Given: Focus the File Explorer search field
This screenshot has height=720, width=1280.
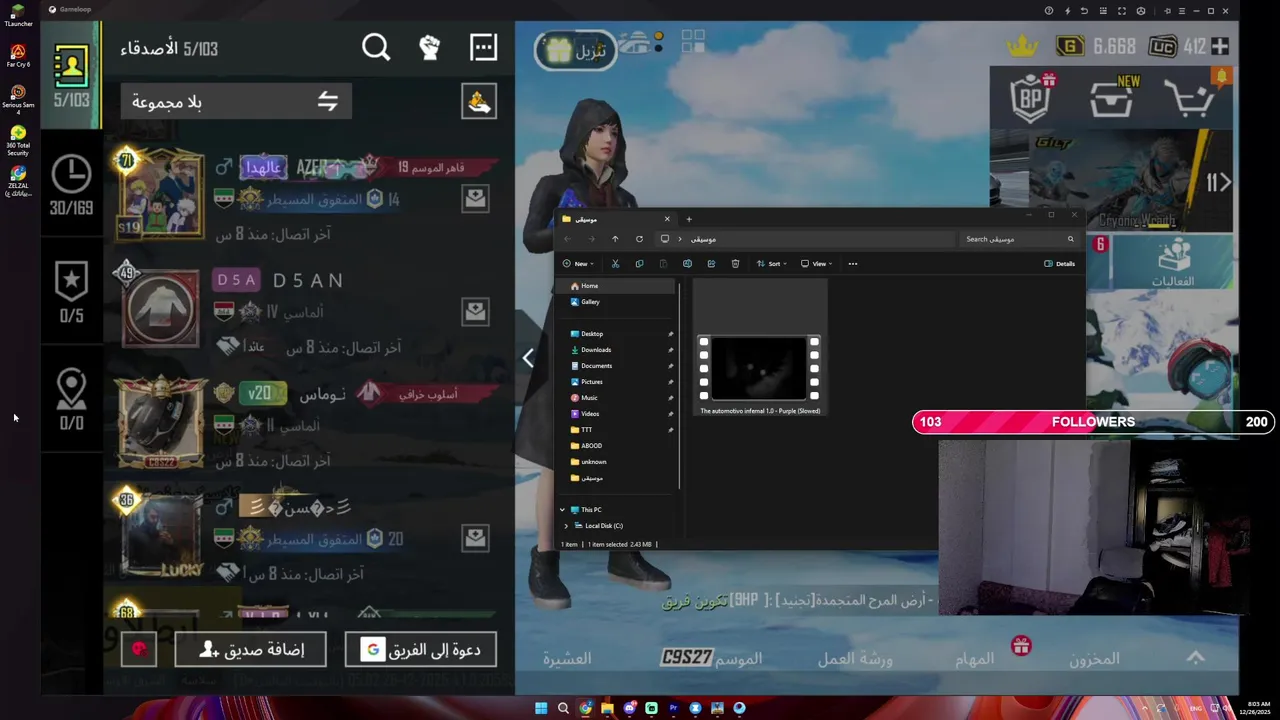Looking at the screenshot, I should click(x=1020, y=239).
